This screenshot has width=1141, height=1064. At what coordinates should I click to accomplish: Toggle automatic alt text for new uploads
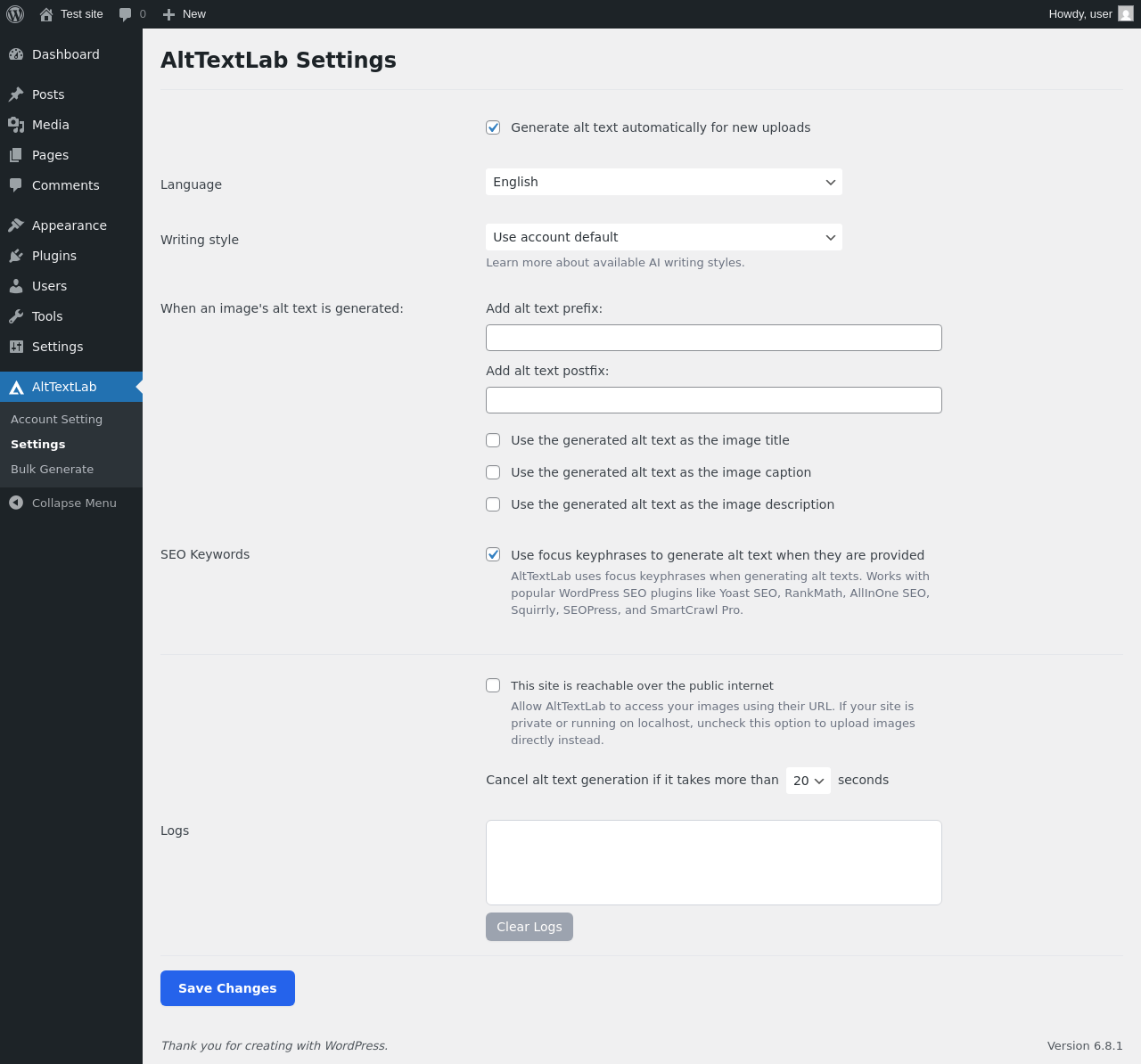[493, 127]
